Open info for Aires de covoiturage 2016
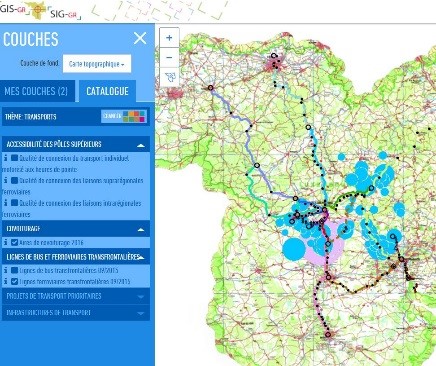The image size is (436, 366). coord(6,242)
